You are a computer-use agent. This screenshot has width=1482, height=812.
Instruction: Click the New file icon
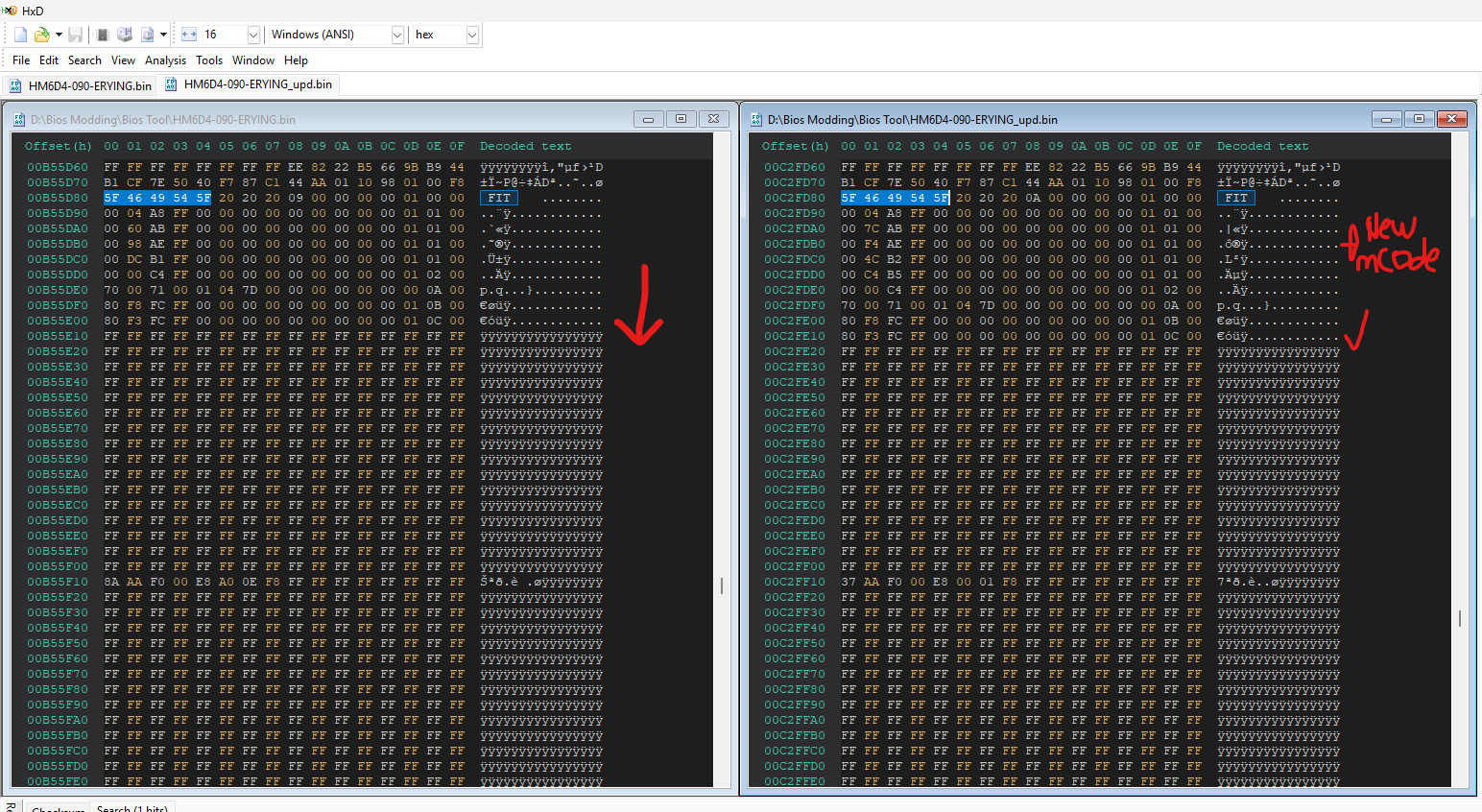(20, 35)
